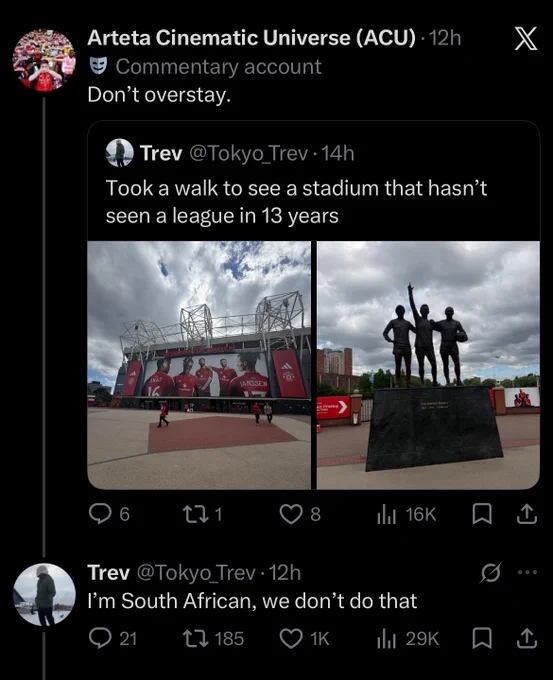
Task: Repost the Arteta Cinematic Universe tweet
Action: [x=203, y=514]
